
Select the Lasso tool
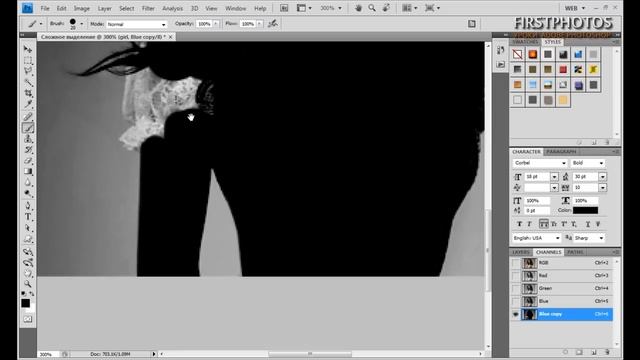coord(28,71)
